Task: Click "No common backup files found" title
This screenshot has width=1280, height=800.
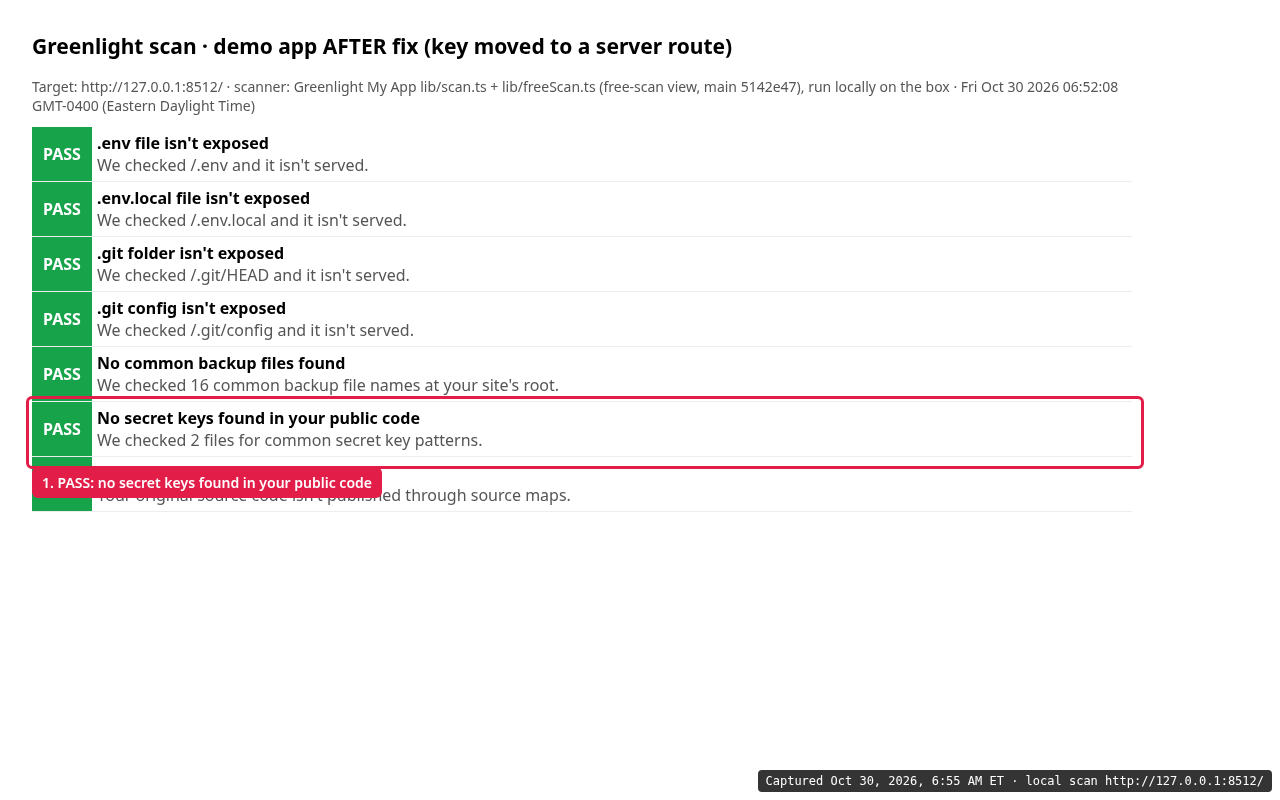Action: coord(221,363)
